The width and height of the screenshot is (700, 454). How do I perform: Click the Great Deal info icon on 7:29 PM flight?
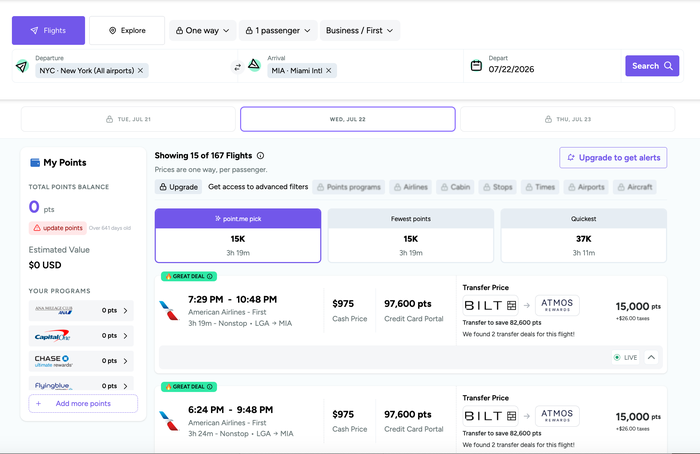click(x=209, y=276)
